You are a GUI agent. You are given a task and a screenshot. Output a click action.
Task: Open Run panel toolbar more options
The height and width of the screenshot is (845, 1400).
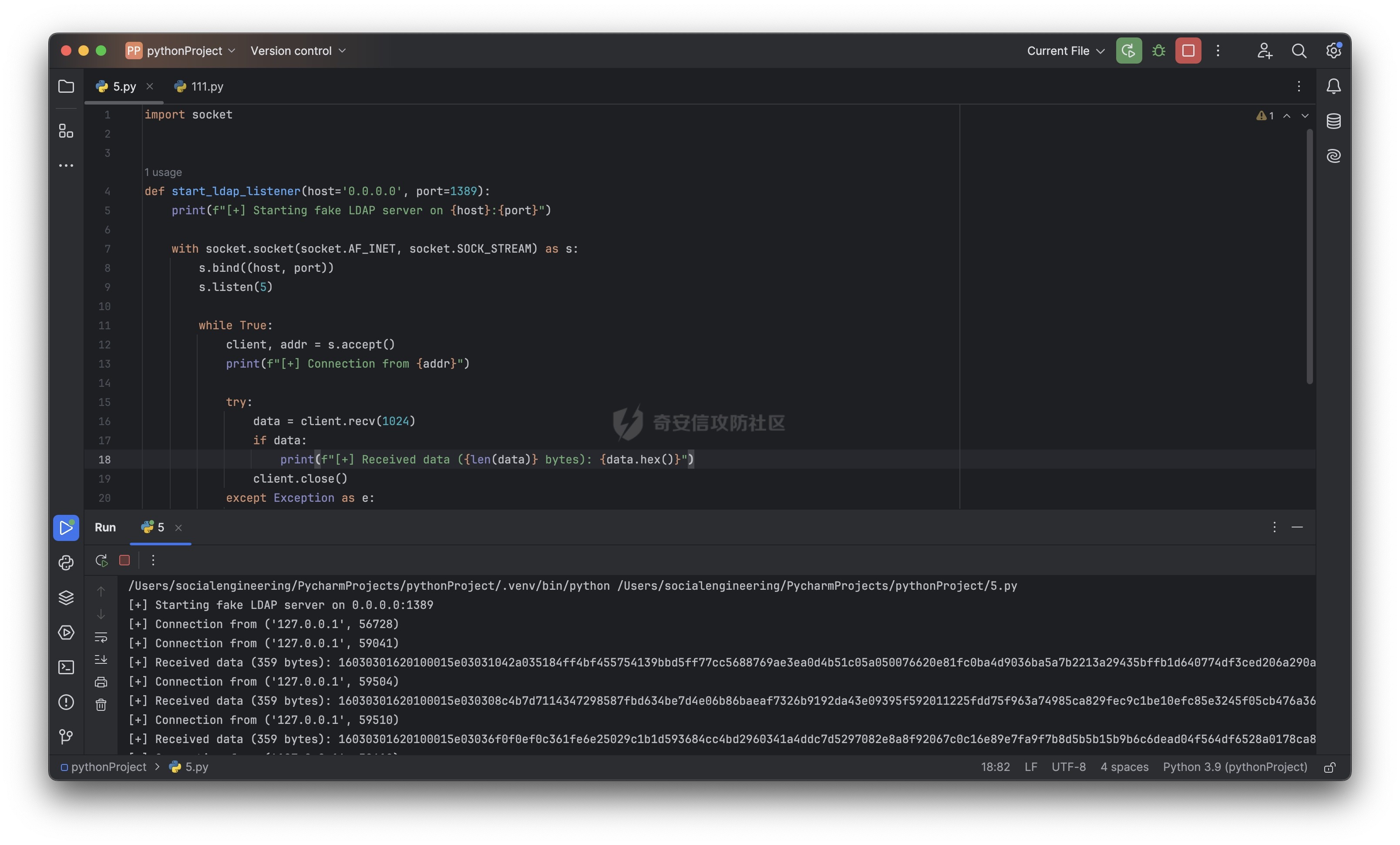pos(153,560)
